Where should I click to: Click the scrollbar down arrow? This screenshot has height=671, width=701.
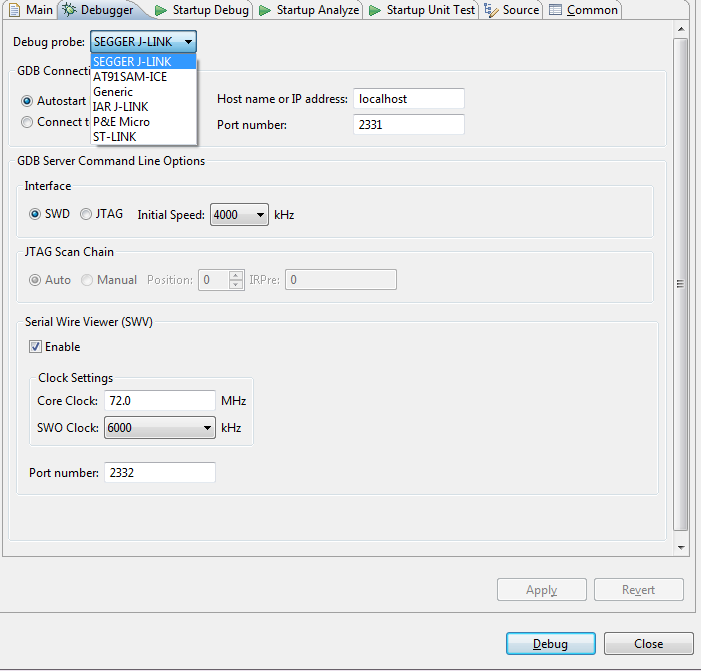coord(681,547)
